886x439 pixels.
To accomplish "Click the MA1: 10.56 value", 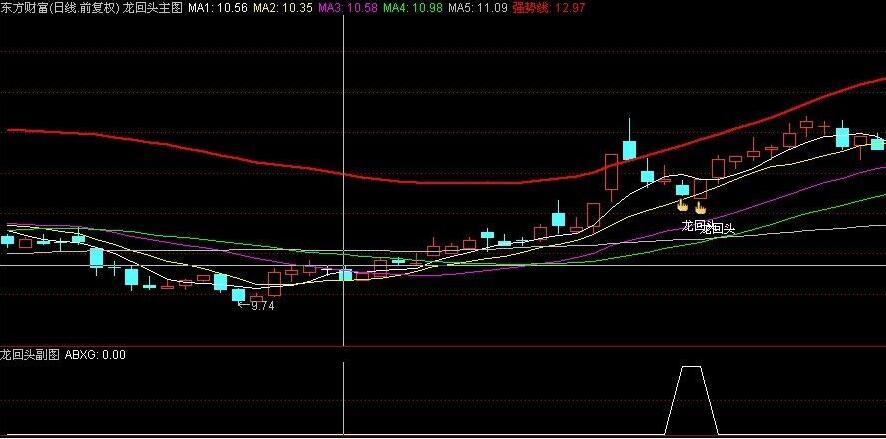I will click(218, 7).
